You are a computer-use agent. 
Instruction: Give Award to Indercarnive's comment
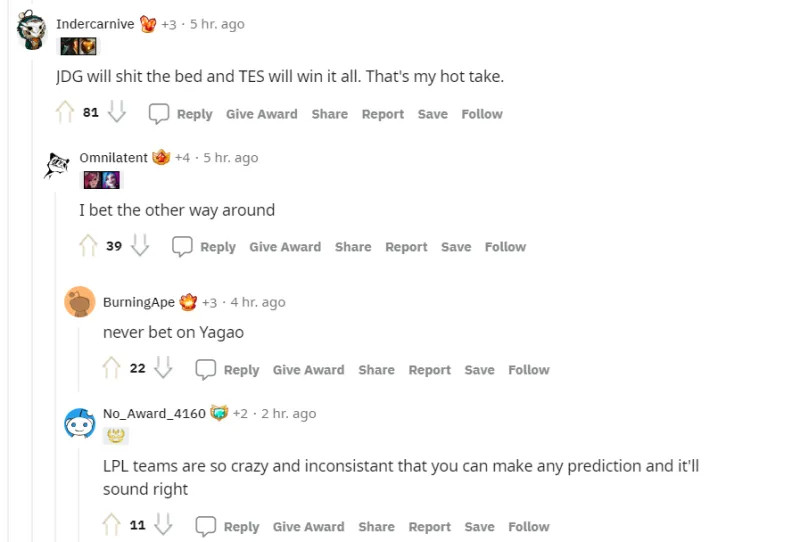(261, 114)
